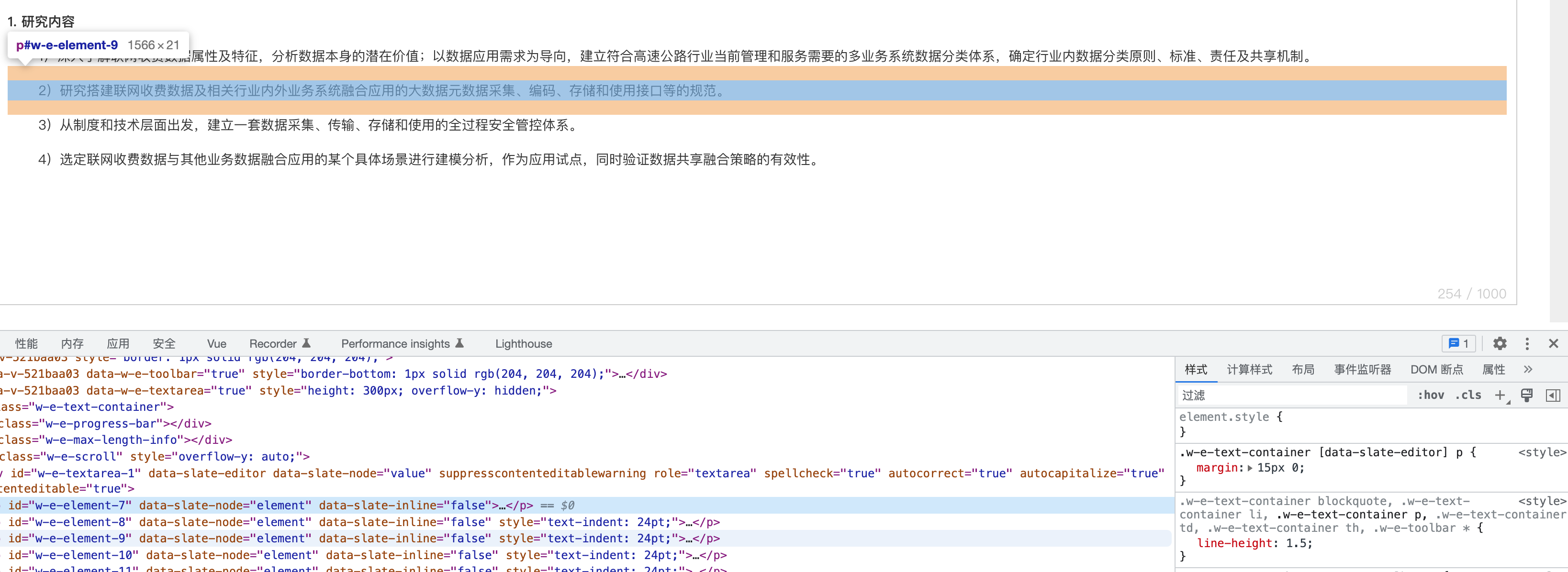This screenshot has height=572, width=1568.
Task: Click the new style rule plus icon
Action: point(1501,395)
